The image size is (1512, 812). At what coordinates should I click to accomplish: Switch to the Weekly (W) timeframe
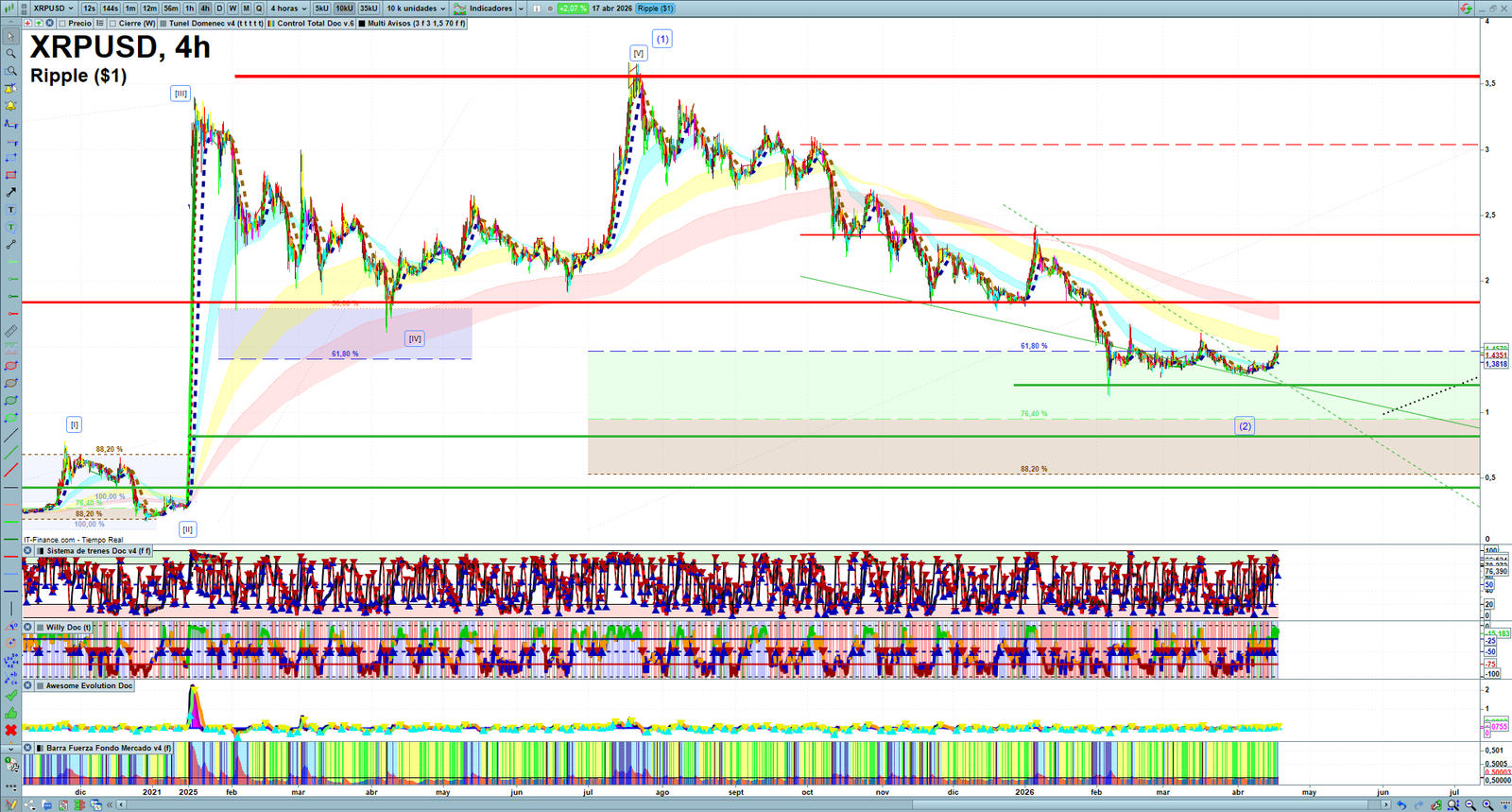tap(232, 9)
